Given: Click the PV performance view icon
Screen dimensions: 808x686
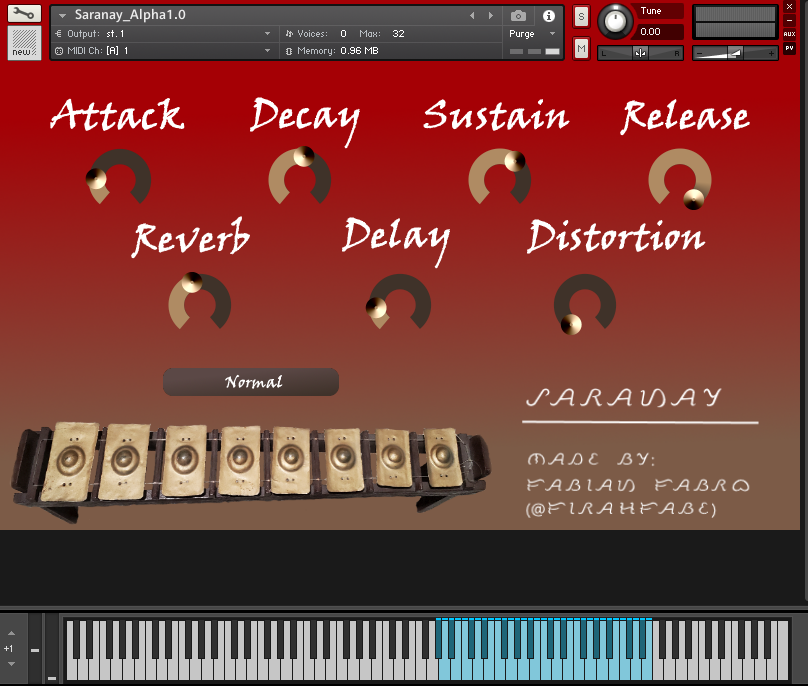Looking at the screenshot, I should [790, 49].
